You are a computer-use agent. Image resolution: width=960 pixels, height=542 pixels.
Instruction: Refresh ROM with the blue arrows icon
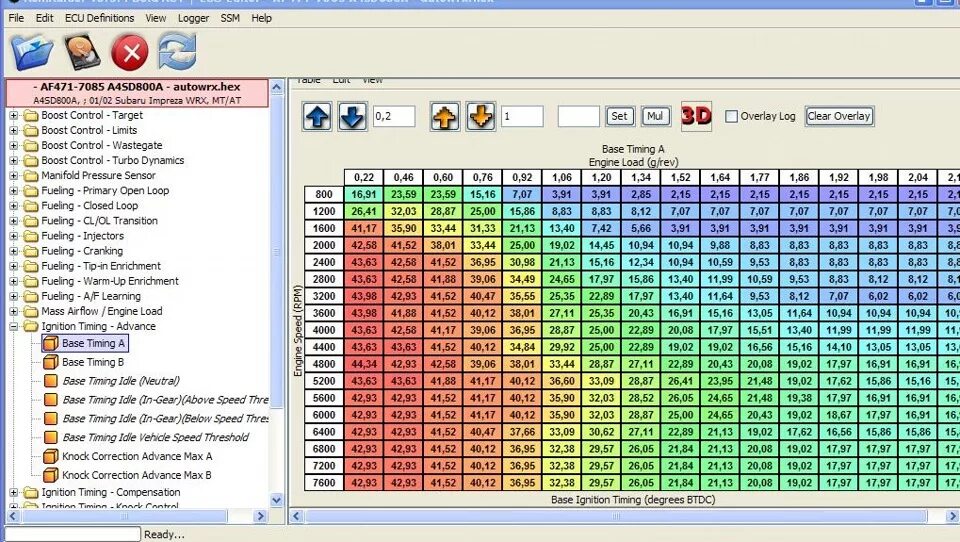(178, 51)
